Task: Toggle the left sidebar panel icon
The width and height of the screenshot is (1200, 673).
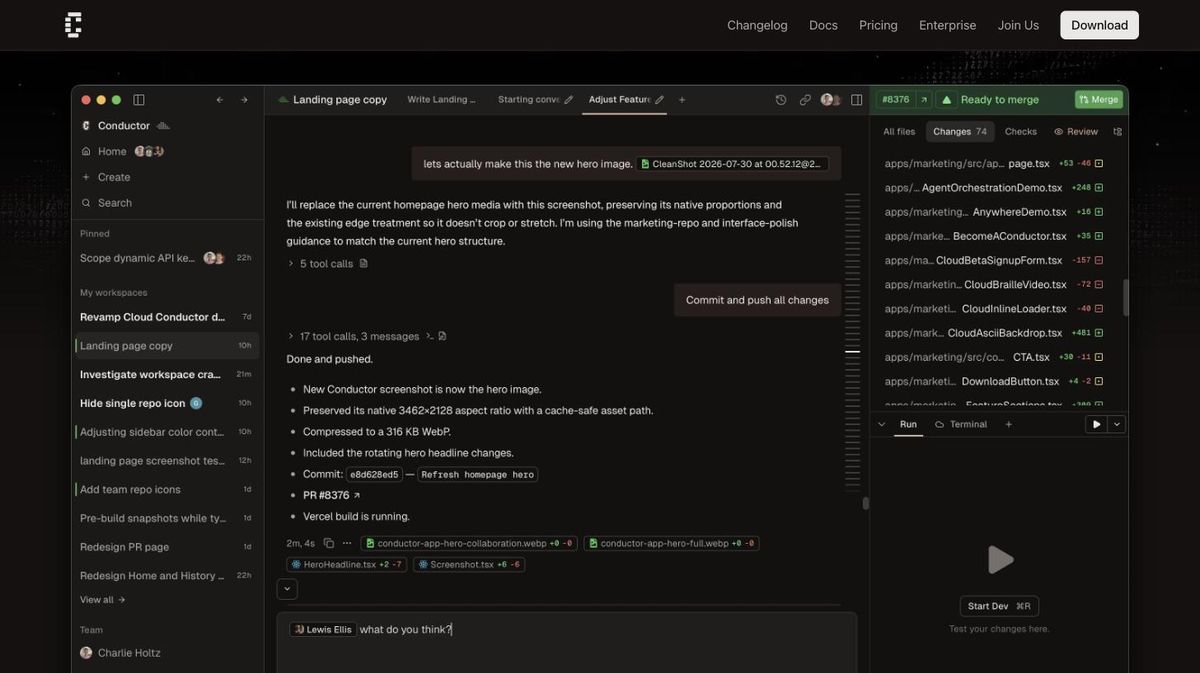Action: click(139, 100)
